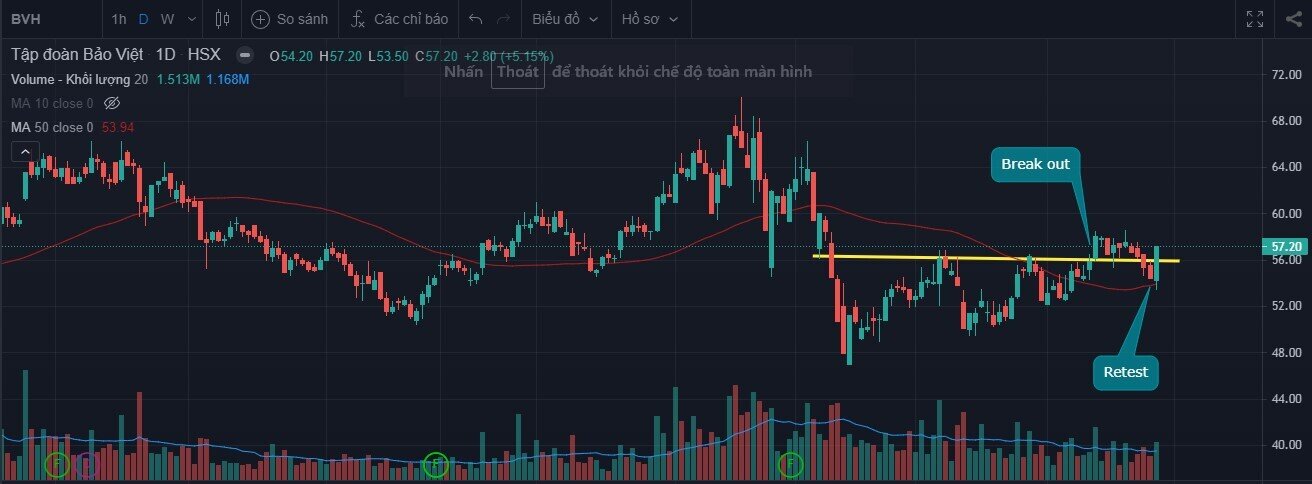Switch to the 1h timeframe
The height and width of the screenshot is (484, 1312).
click(x=119, y=19)
